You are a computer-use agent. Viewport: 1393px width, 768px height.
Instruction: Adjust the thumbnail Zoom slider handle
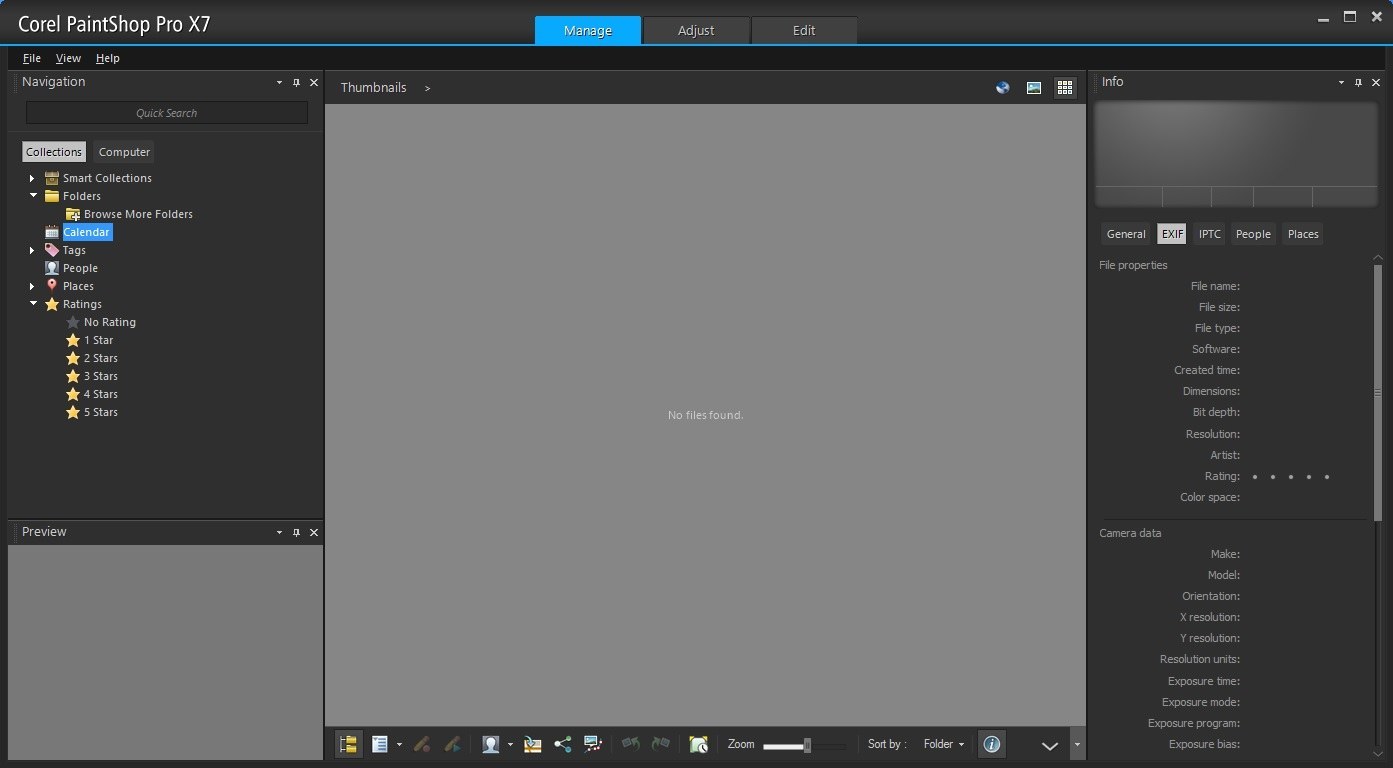[x=807, y=745]
